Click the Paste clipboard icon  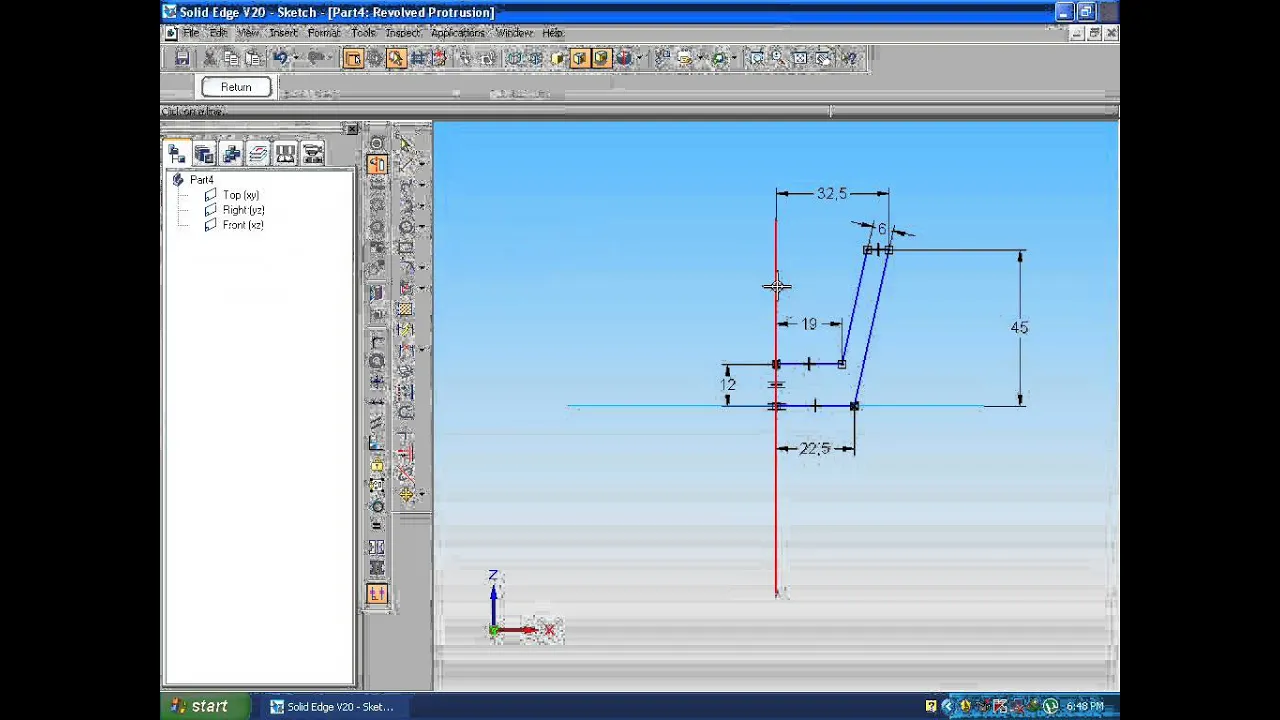[x=253, y=59]
